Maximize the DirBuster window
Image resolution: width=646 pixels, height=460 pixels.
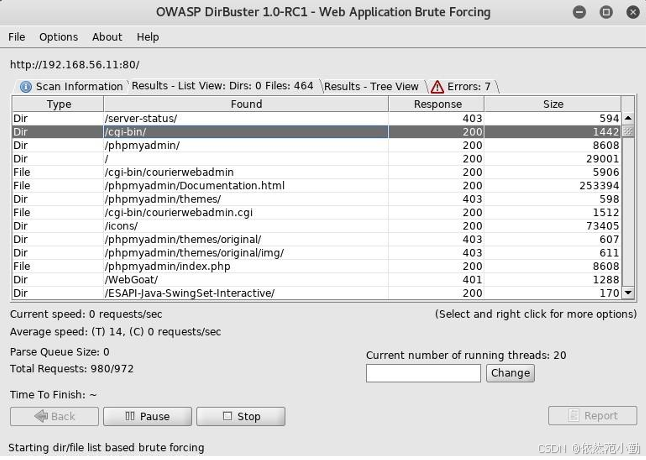(606, 12)
